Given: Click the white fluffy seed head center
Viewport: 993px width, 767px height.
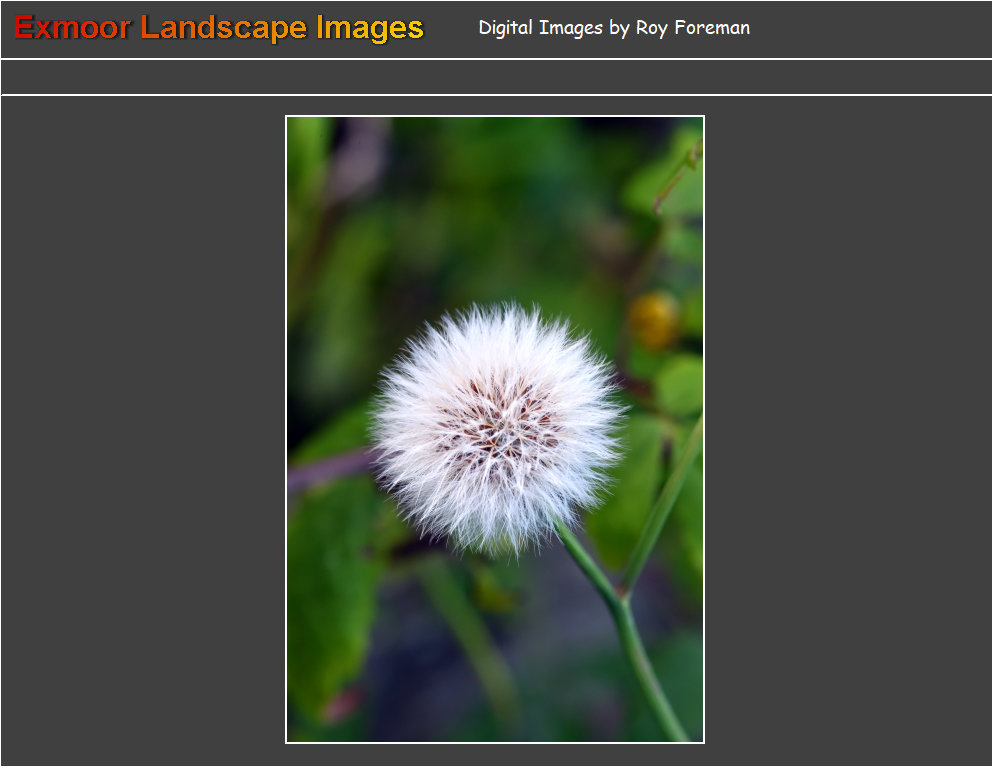Looking at the screenshot, I should coord(497,425).
